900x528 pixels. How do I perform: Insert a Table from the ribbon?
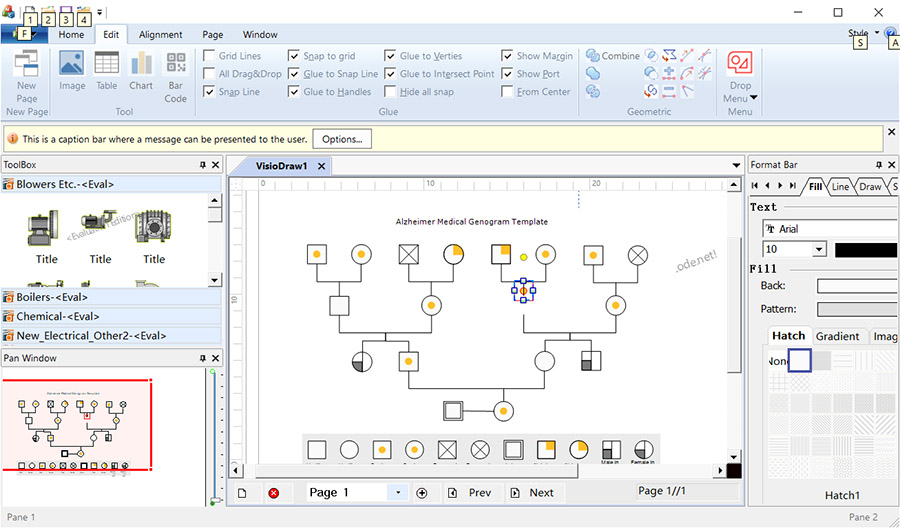coord(107,63)
